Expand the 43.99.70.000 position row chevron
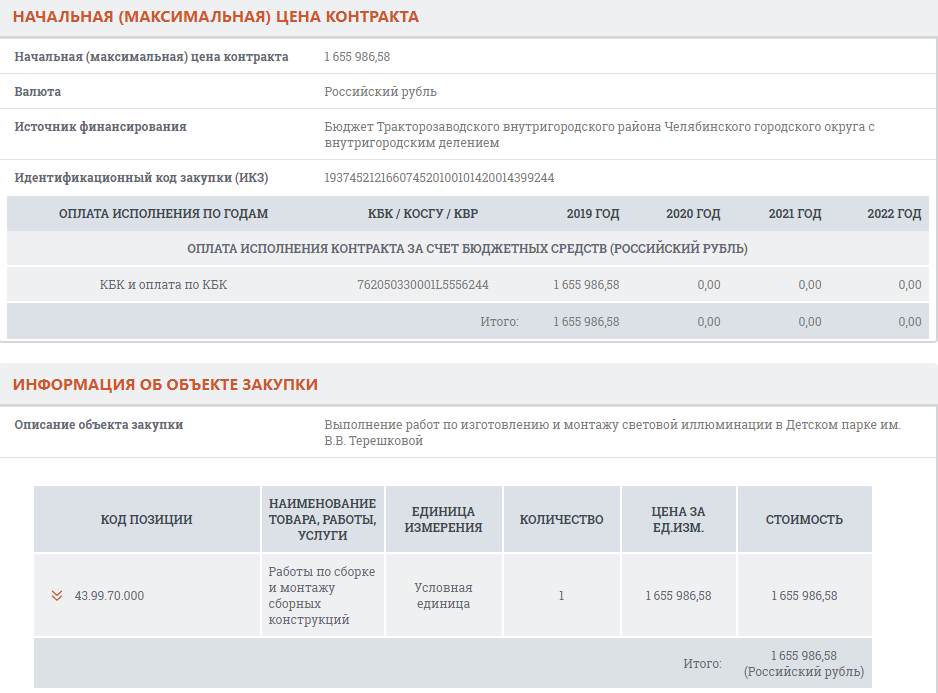The width and height of the screenshot is (938, 693). coord(57,595)
